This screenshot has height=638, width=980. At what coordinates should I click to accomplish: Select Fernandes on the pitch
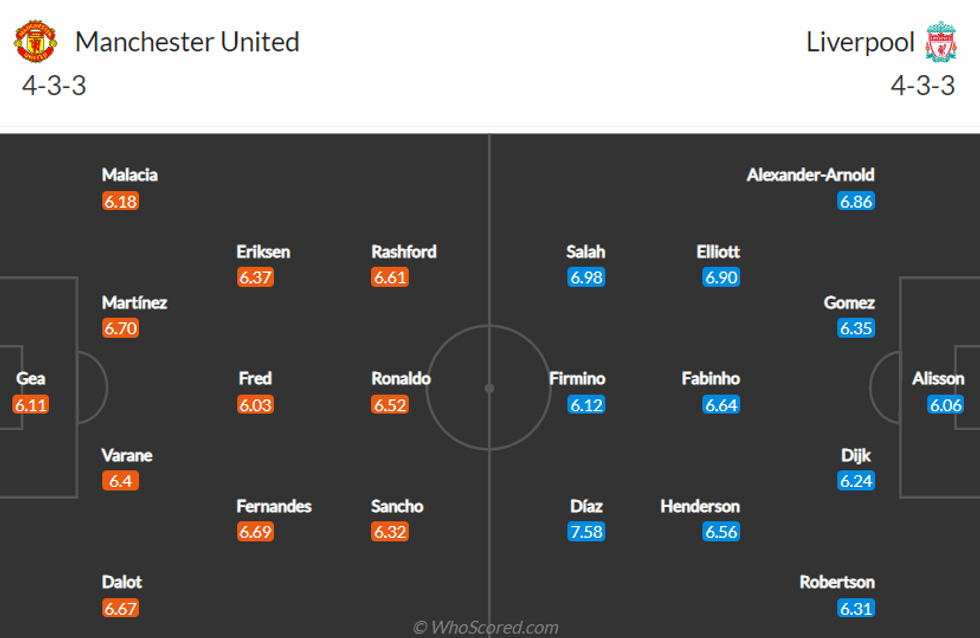coord(274,506)
